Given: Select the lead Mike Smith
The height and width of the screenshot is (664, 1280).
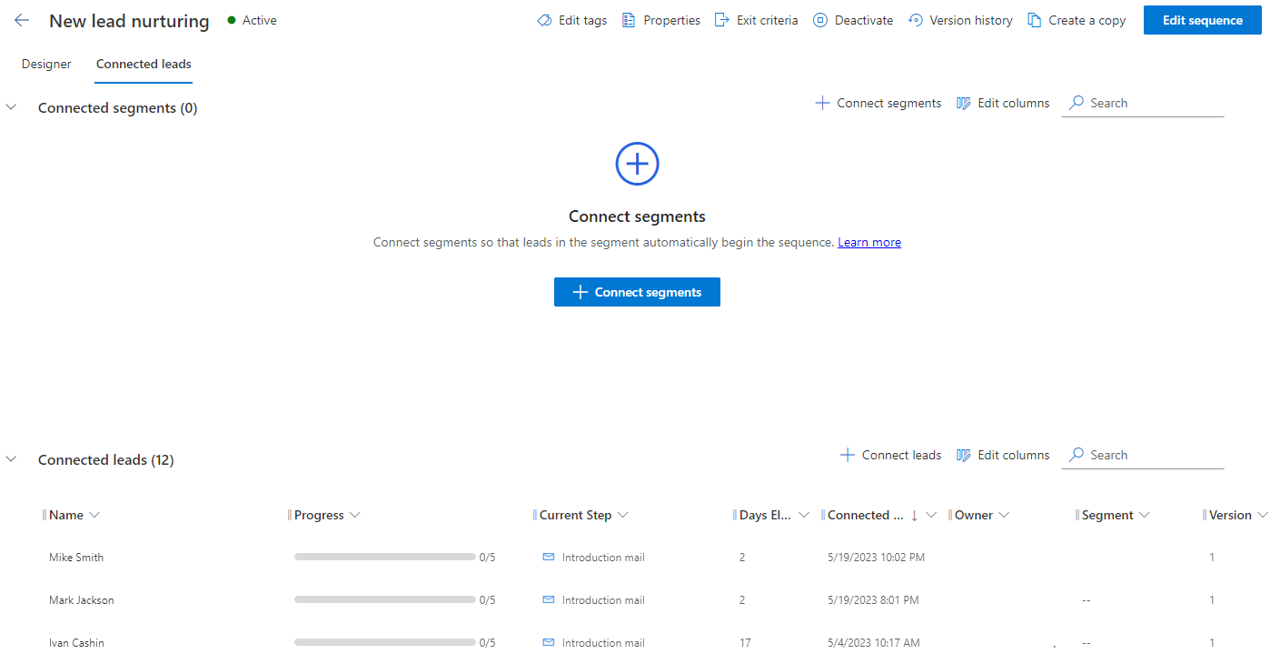Looking at the screenshot, I should point(76,557).
